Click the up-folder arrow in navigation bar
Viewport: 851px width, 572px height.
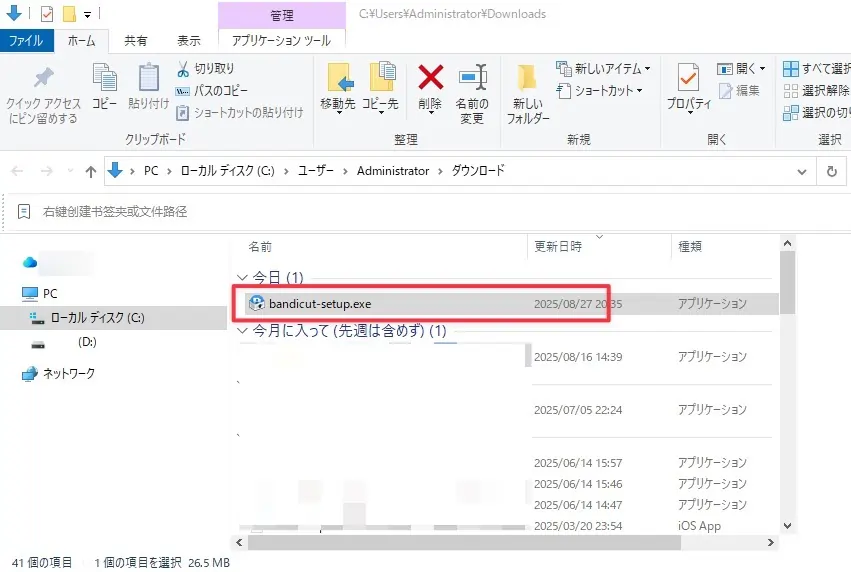91,171
